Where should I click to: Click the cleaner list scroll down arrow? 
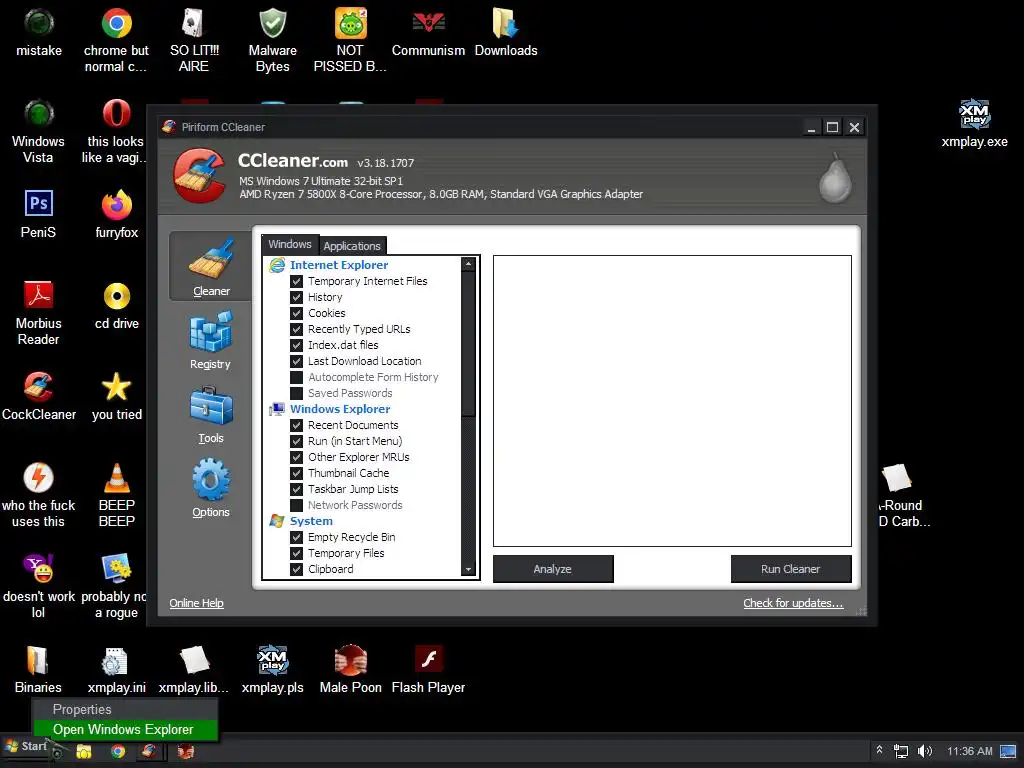pyautogui.click(x=468, y=570)
